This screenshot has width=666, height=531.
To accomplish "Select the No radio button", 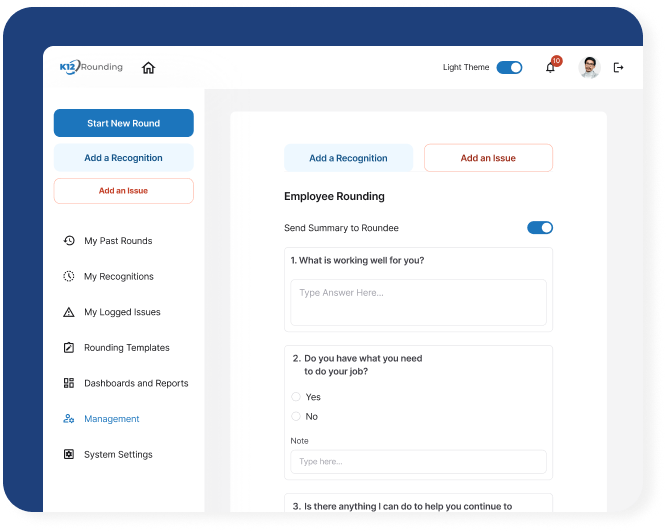I will click(296, 416).
